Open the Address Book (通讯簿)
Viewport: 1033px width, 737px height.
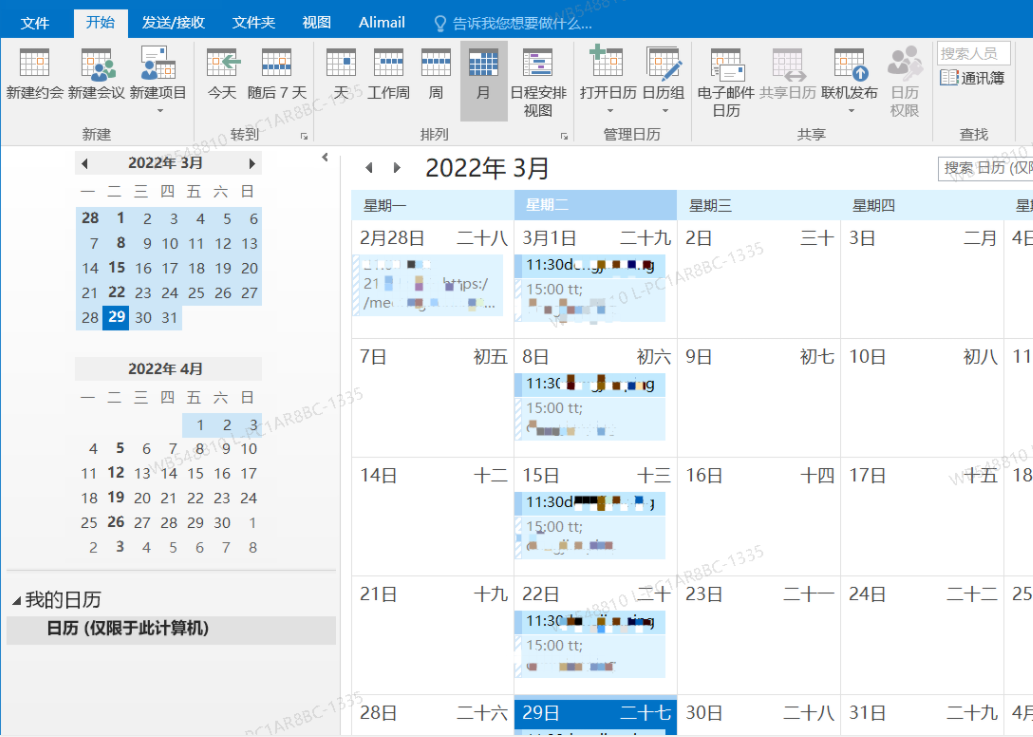click(972, 78)
